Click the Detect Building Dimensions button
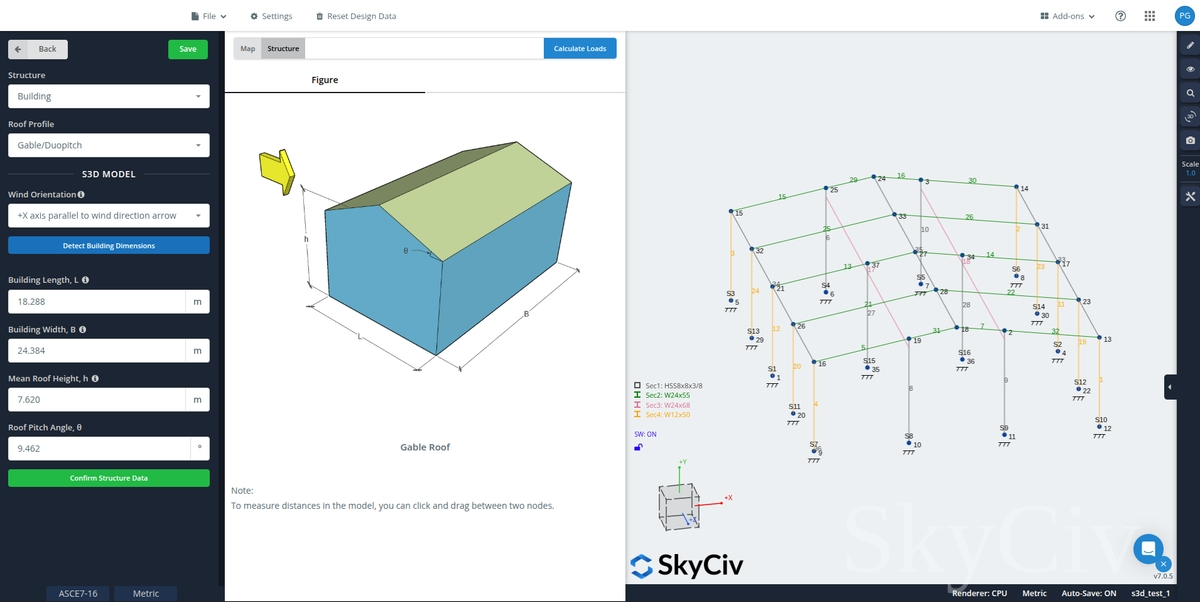 (108, 245)
